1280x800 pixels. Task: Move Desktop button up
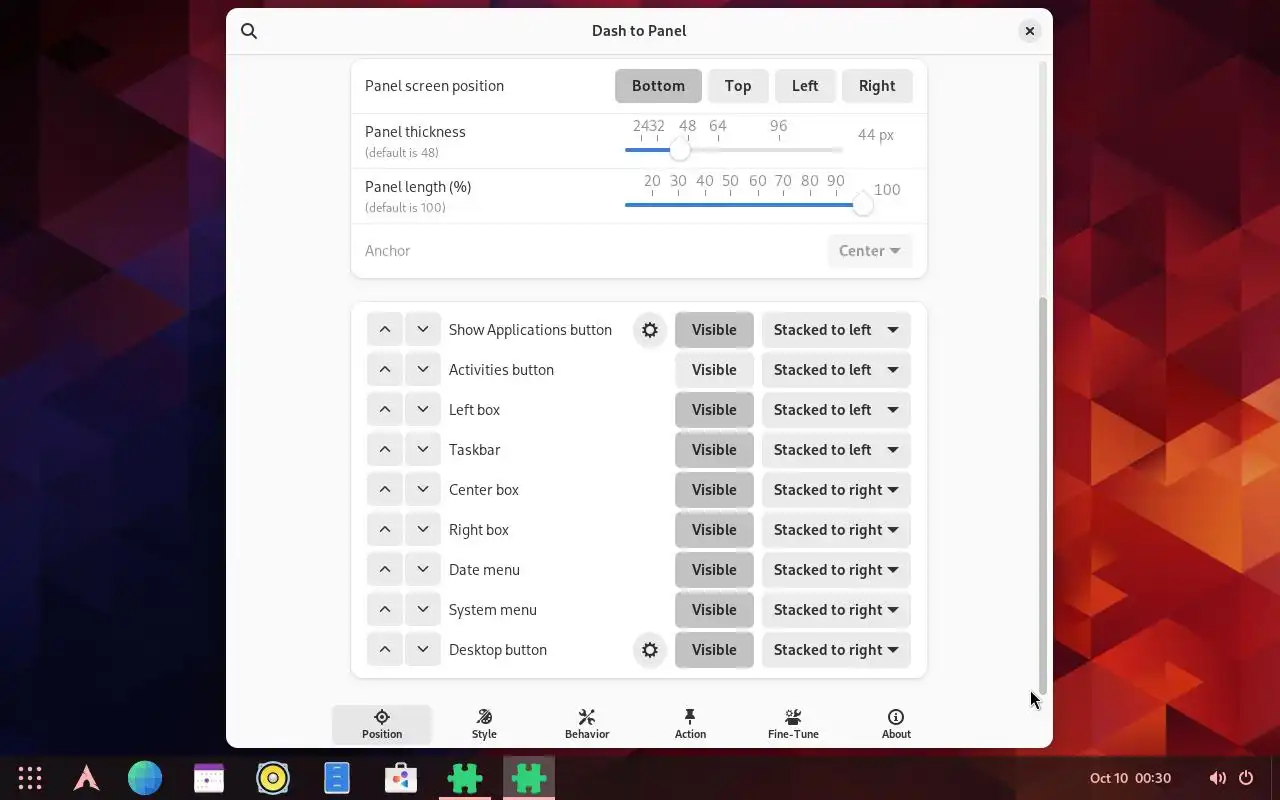385,650
